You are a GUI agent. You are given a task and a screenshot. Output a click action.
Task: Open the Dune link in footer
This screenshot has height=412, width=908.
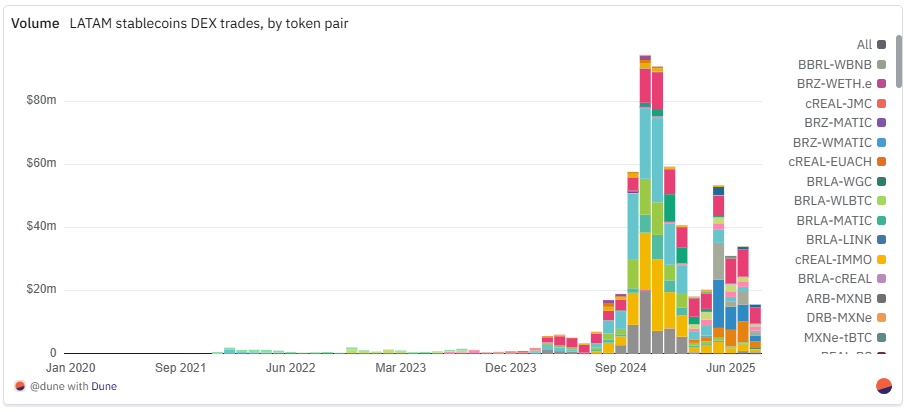click(105, 386)
